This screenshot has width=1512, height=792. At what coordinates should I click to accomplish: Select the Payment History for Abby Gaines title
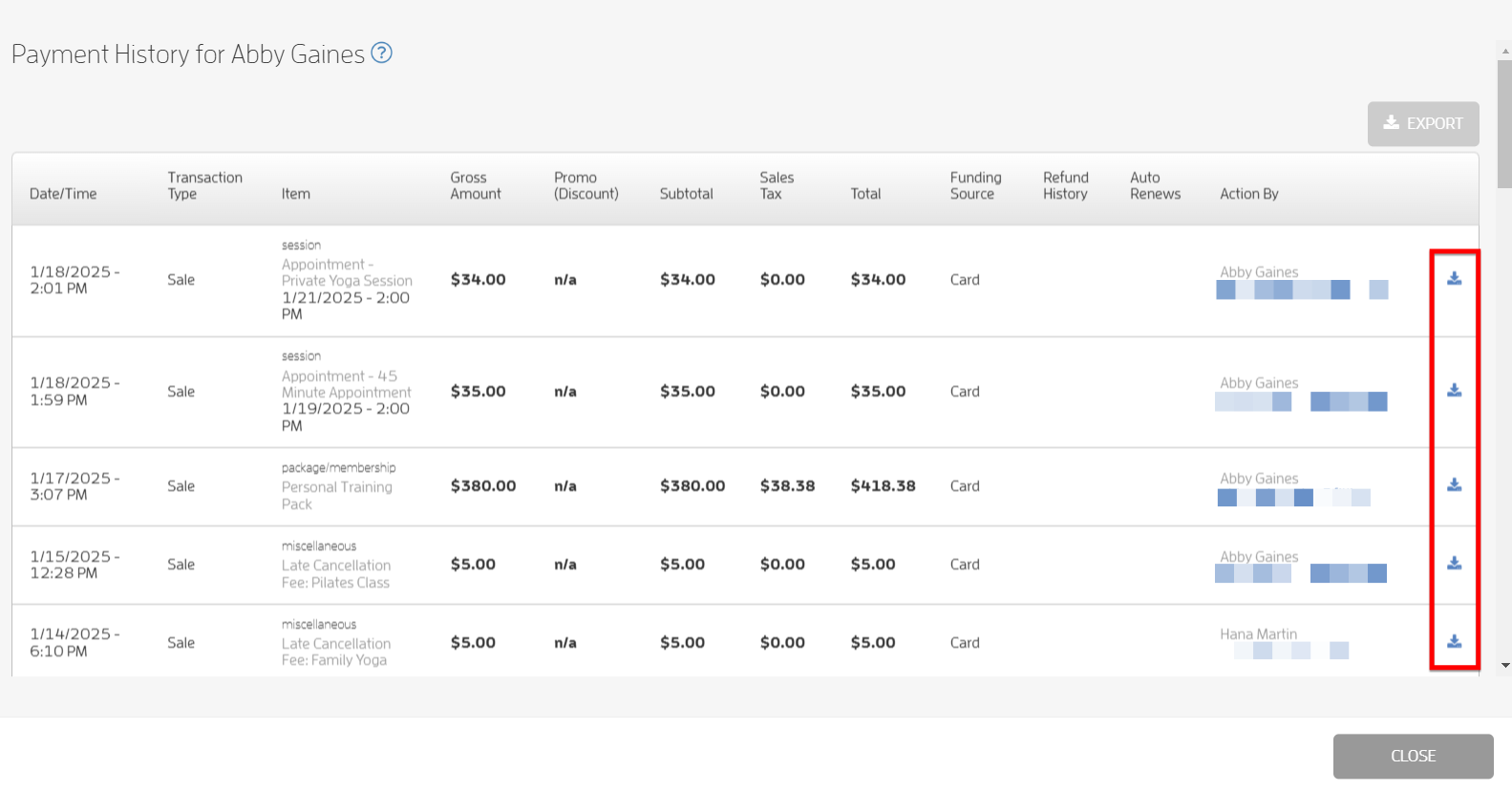pos(188,54)
